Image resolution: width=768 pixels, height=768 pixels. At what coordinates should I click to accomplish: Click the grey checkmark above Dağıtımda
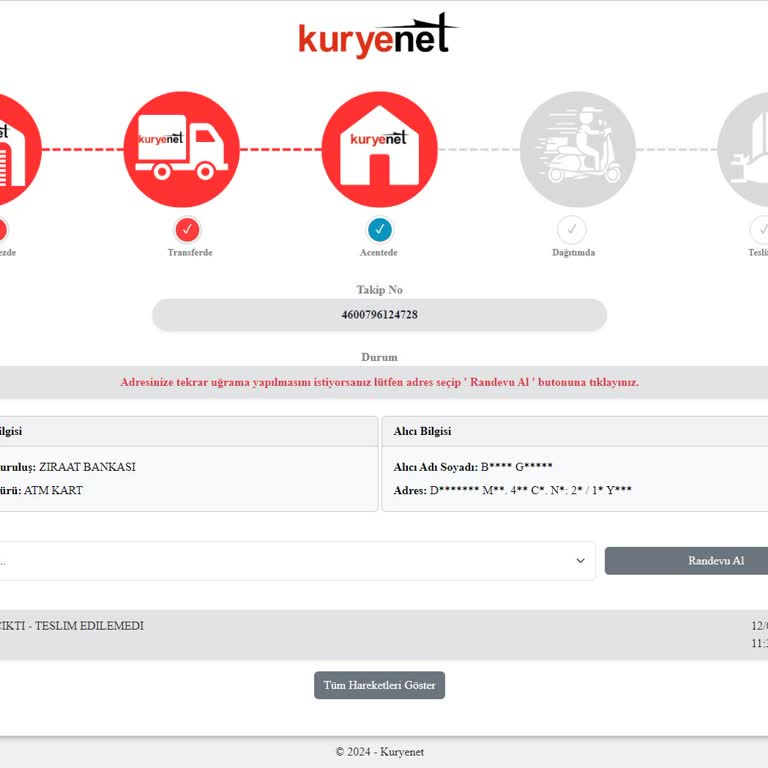[x=572, y=229]
